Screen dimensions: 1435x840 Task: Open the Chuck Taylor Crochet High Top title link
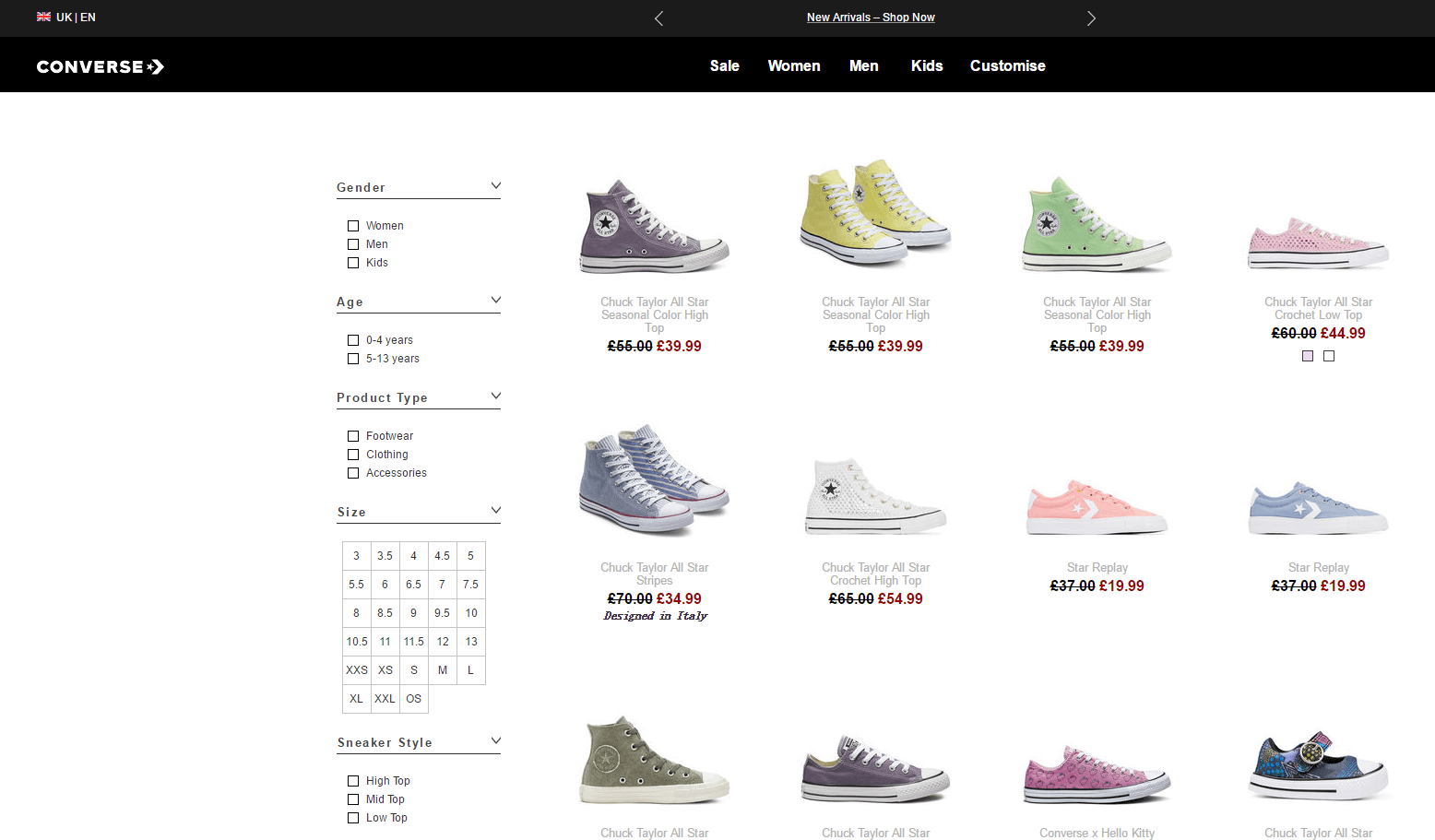tap(876, 574)
